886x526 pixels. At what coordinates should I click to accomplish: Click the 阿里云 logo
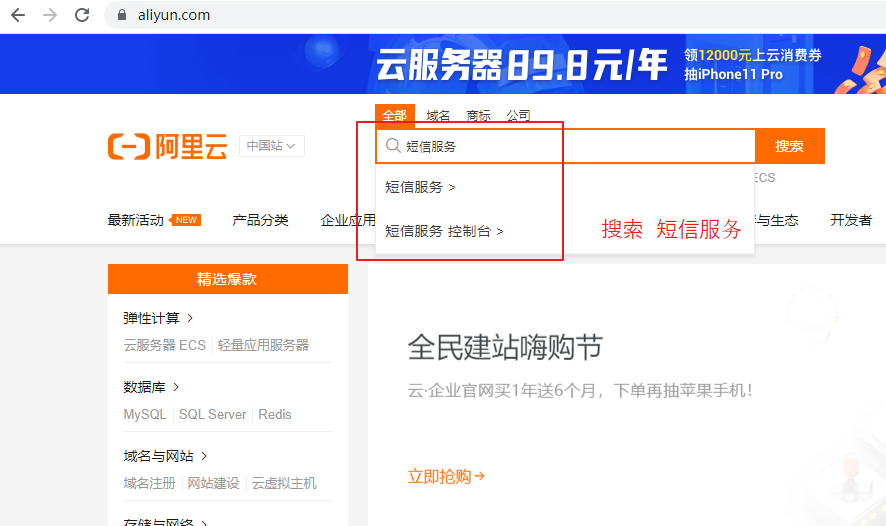pyautogui.click(x=168, y=146)
